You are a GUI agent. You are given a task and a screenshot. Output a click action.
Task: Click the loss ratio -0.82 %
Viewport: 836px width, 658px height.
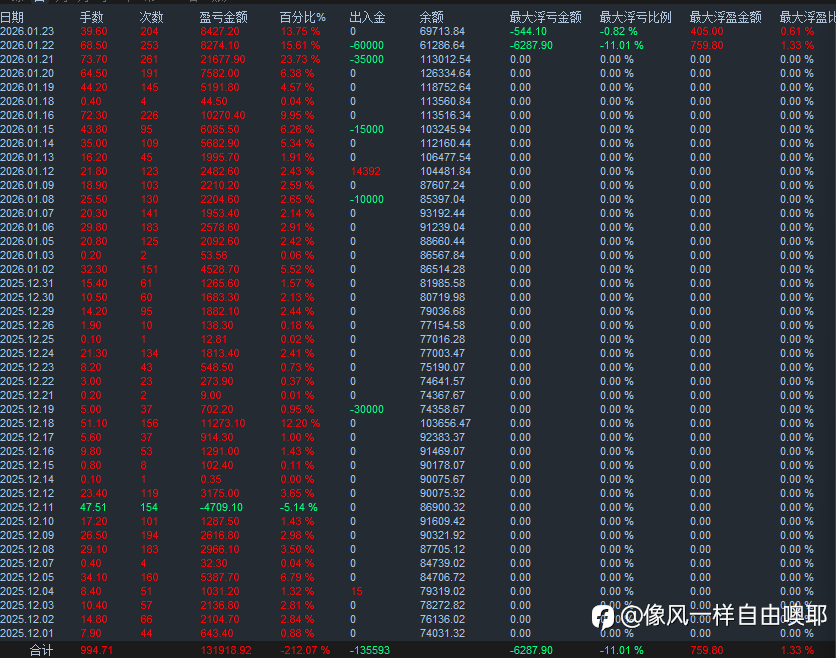point(618,31)
